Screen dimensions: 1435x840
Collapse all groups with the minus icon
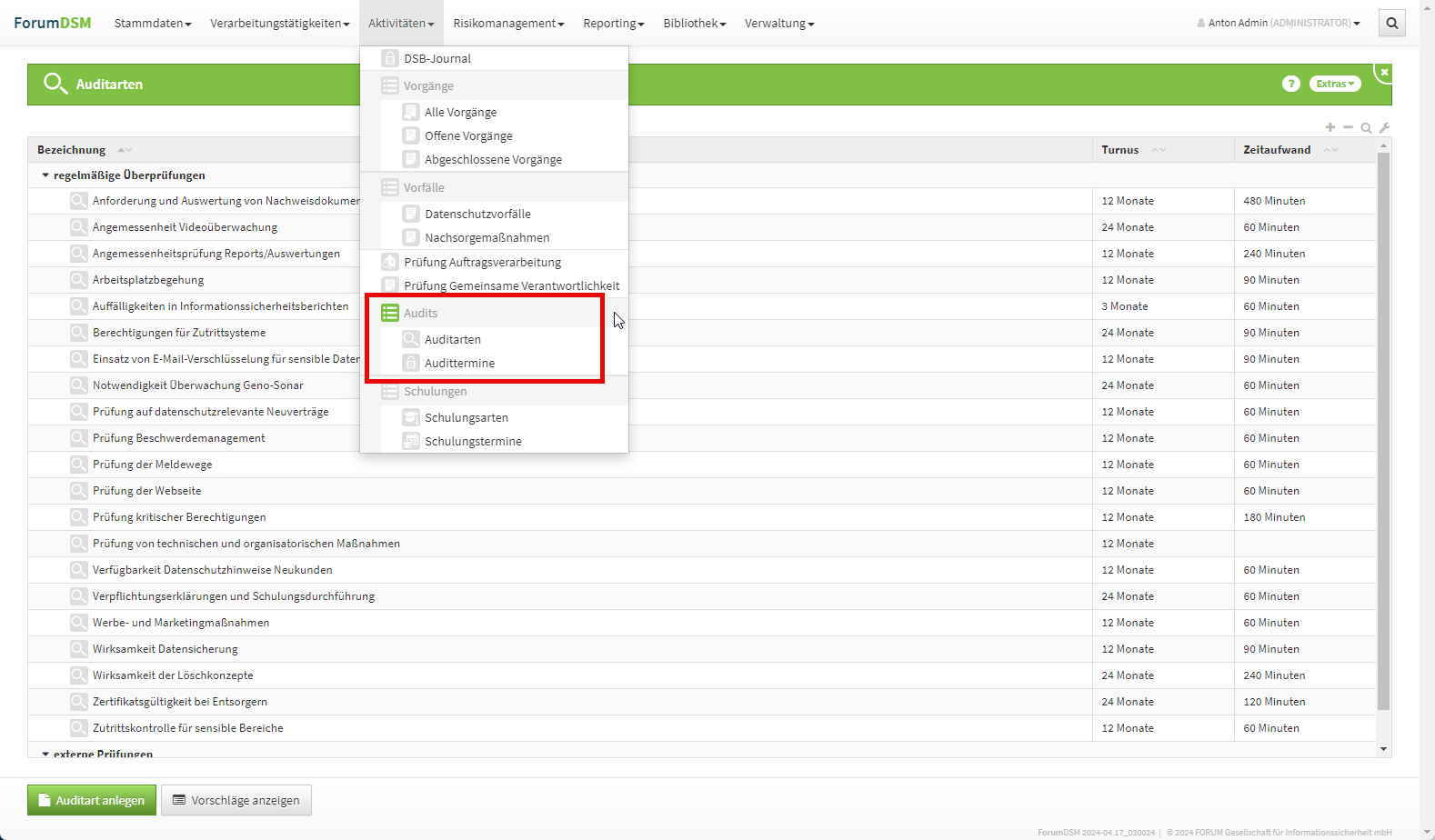point(1349,127)
